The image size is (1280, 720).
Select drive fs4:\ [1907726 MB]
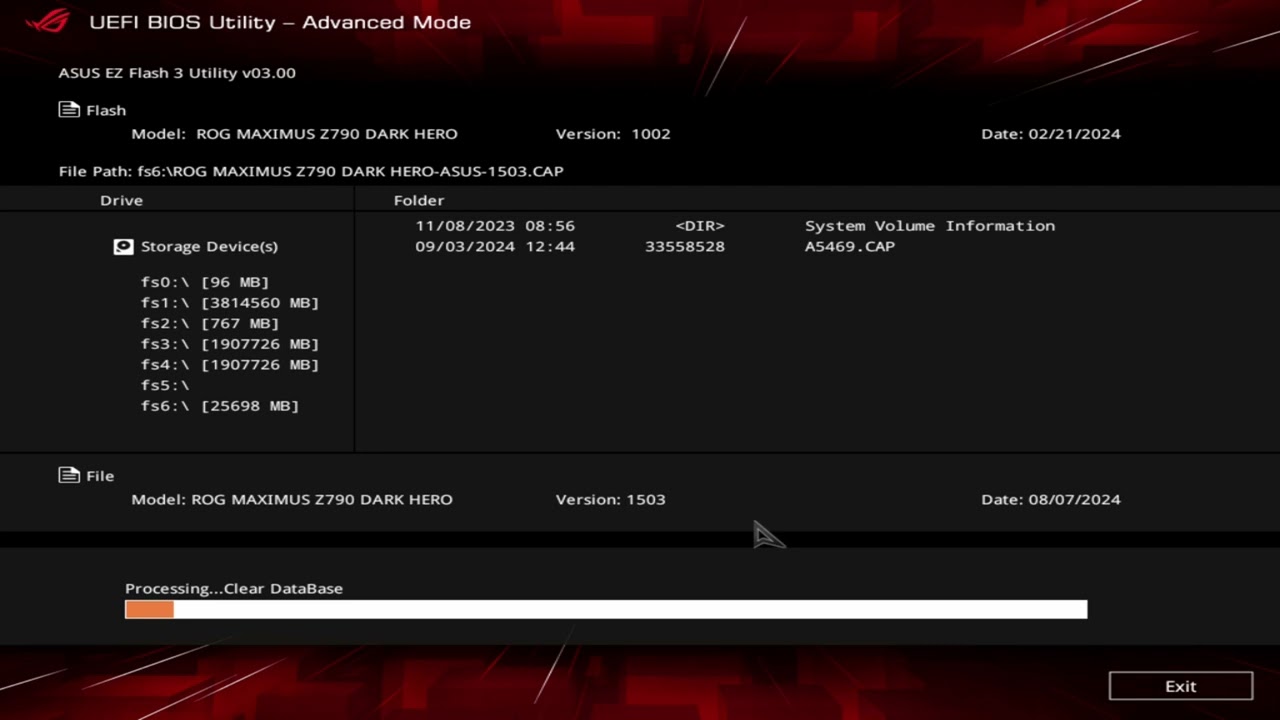point(230,364)
